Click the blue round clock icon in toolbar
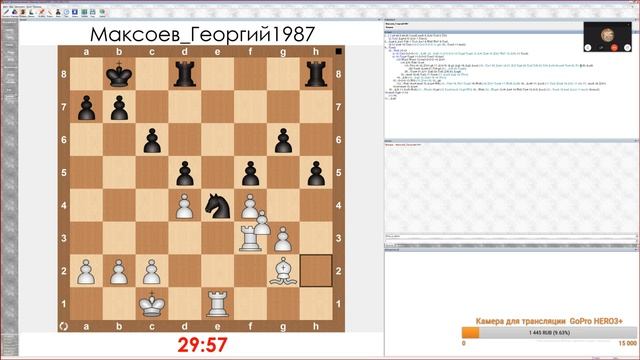This screenshot has width=640, height=360. tap(66, 12)
